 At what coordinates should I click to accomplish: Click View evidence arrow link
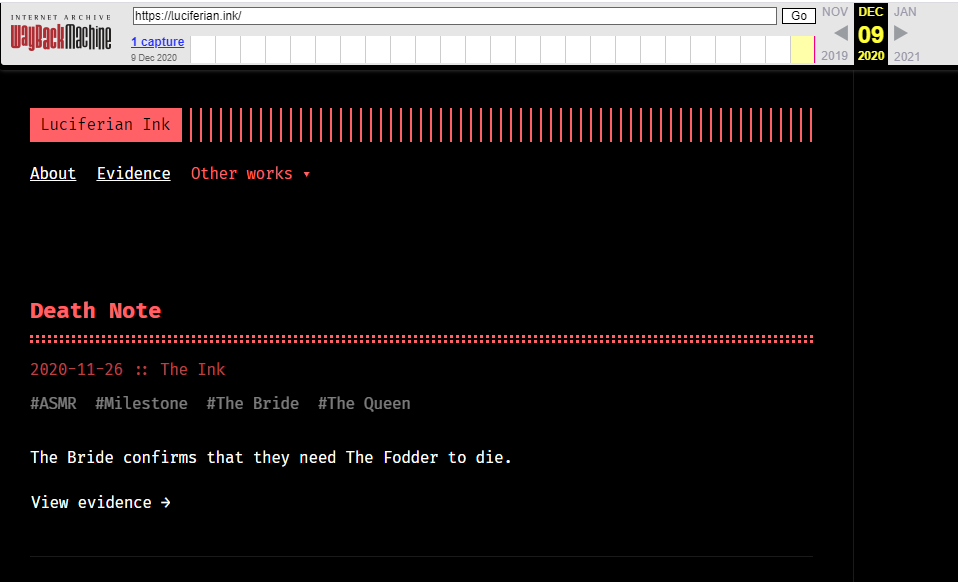pyautogui.click(x=100, y=502)
